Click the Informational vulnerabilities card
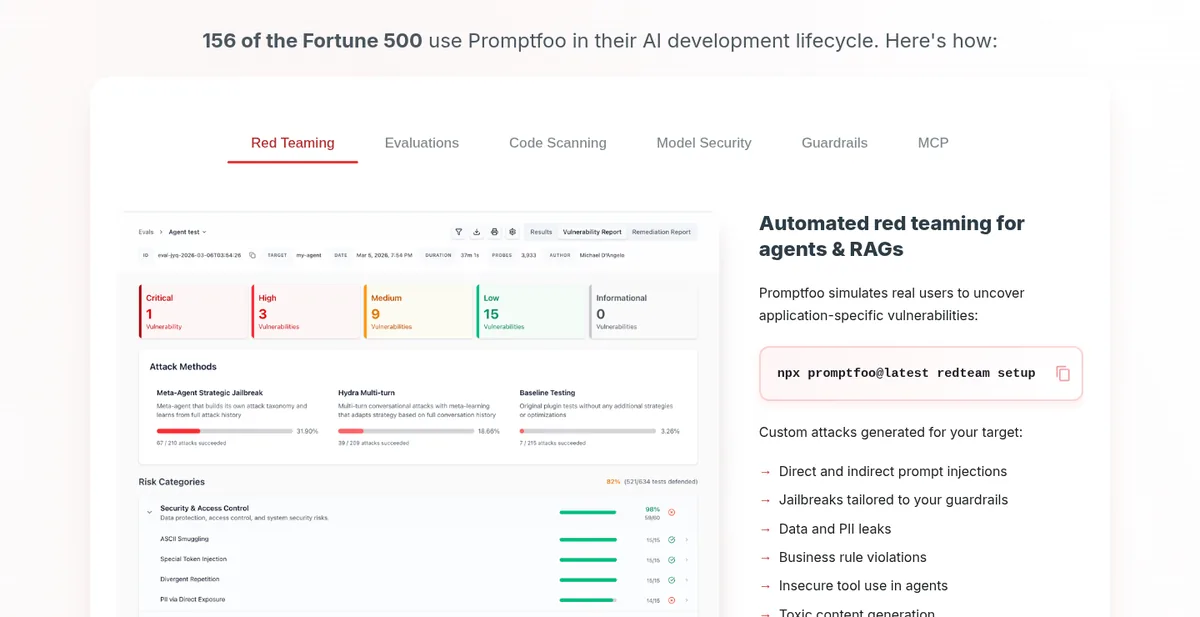Screen dimensions: 1200x617 point(643,312)
